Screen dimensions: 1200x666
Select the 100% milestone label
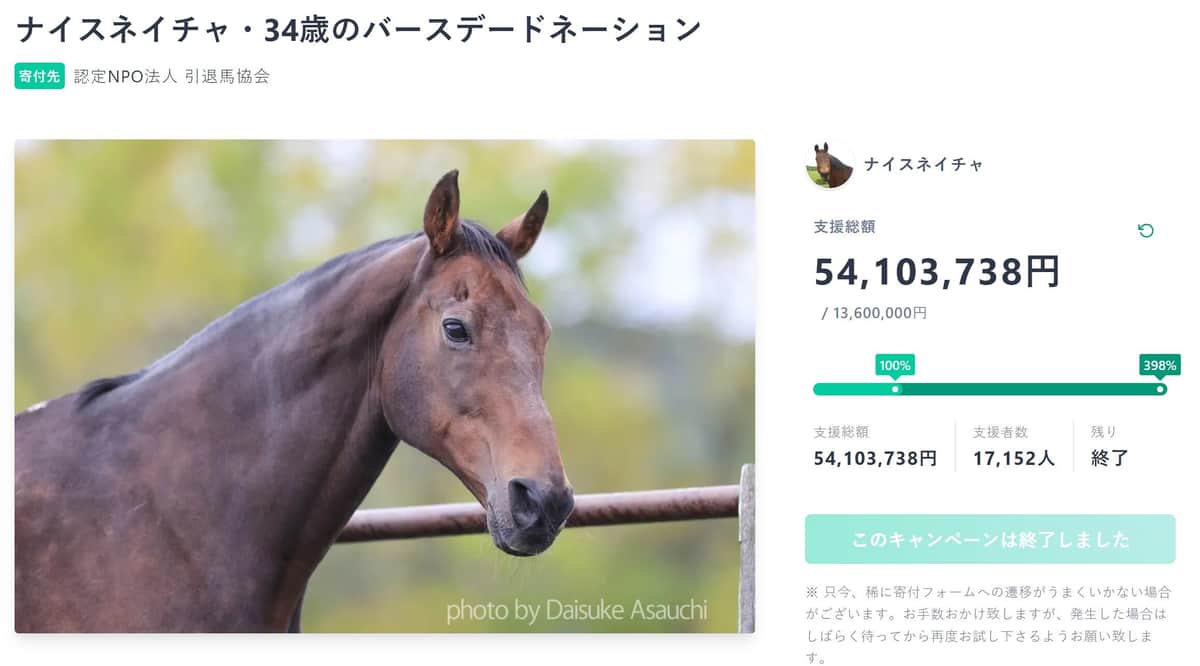pyautogui.click(x=894, y=365)
